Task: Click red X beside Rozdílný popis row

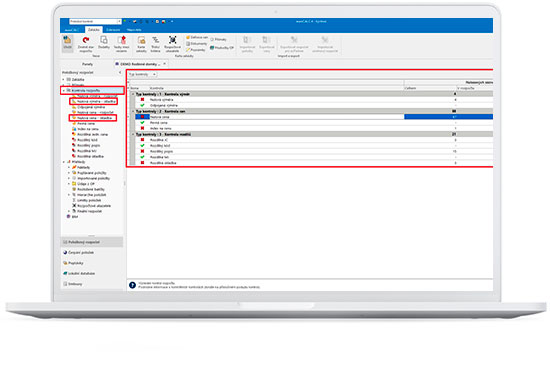Action: click(x=142, y=151)
